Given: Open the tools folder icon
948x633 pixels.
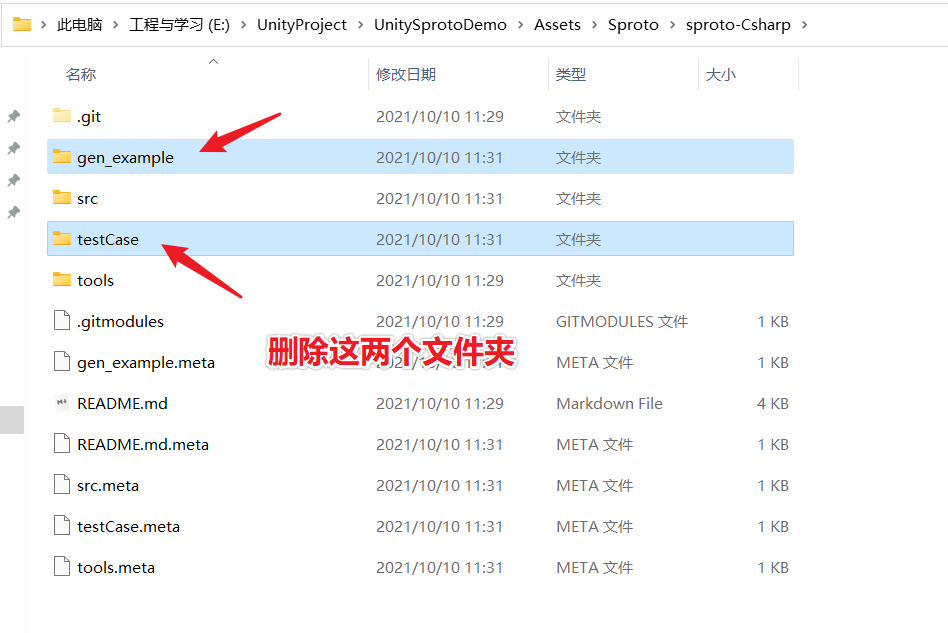Looking at the screenshot, I should tap(60, 280).
